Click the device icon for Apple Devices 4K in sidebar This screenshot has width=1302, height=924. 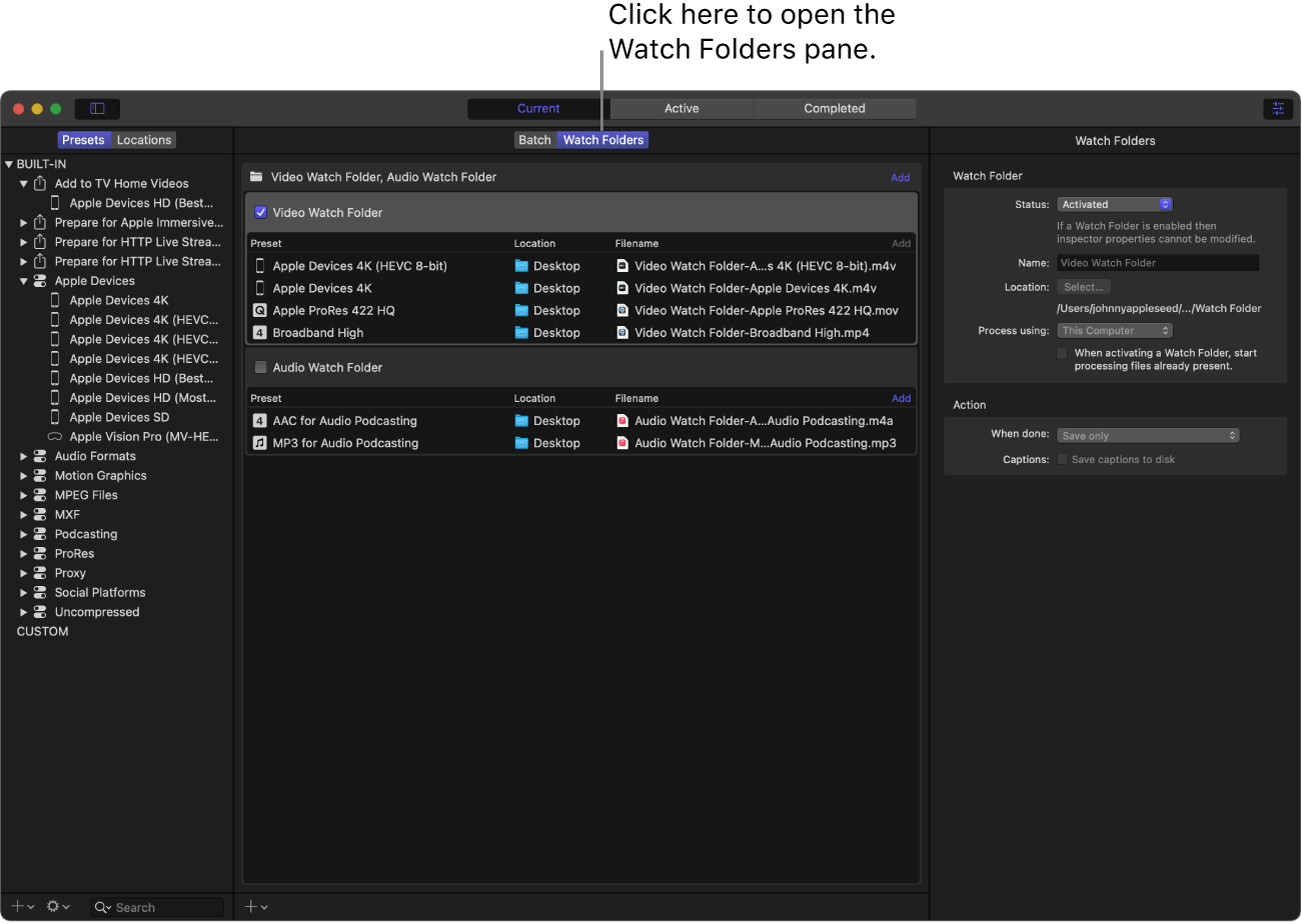(x=55, y=300)
